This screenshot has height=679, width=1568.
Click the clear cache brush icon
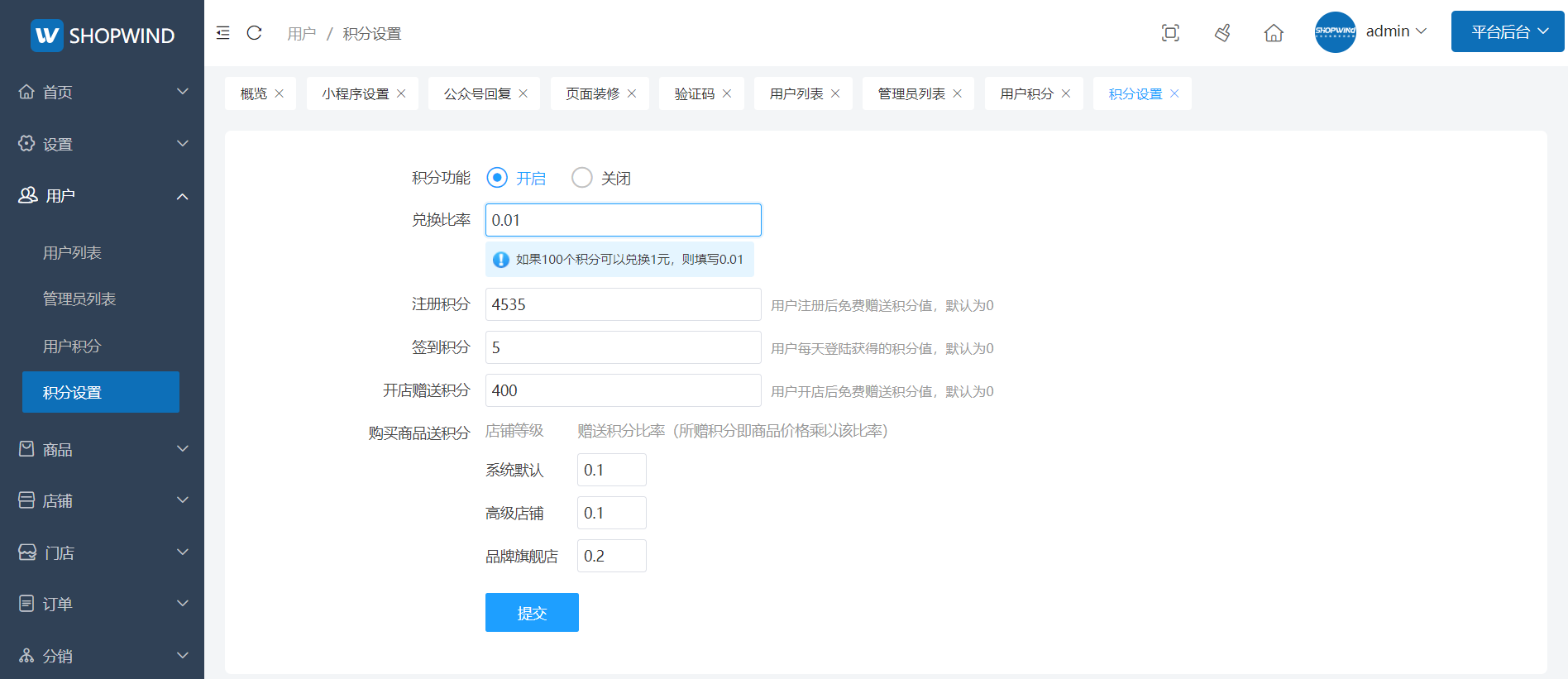(1222, 33)
